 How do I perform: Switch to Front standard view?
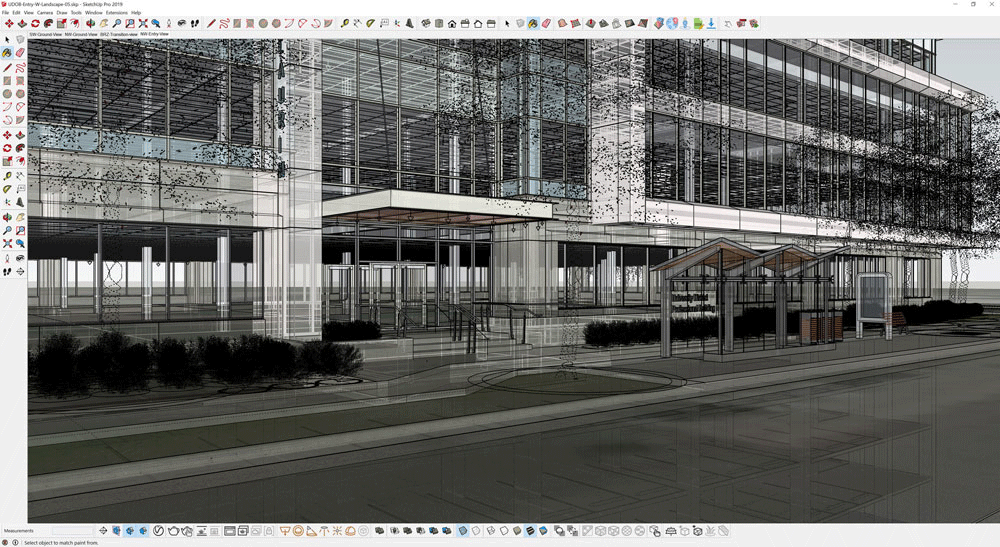click(452, 24)
